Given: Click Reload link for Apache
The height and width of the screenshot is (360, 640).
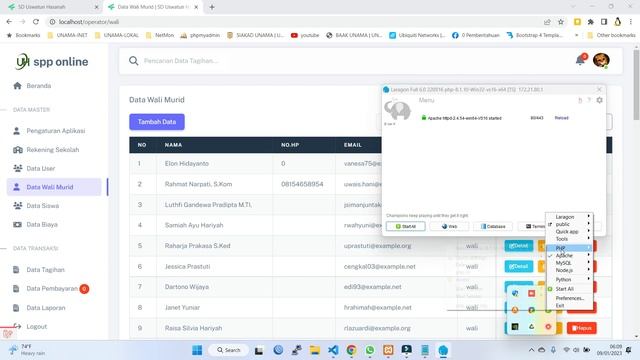Looking at the screenshot, I should tap(561, 118).
